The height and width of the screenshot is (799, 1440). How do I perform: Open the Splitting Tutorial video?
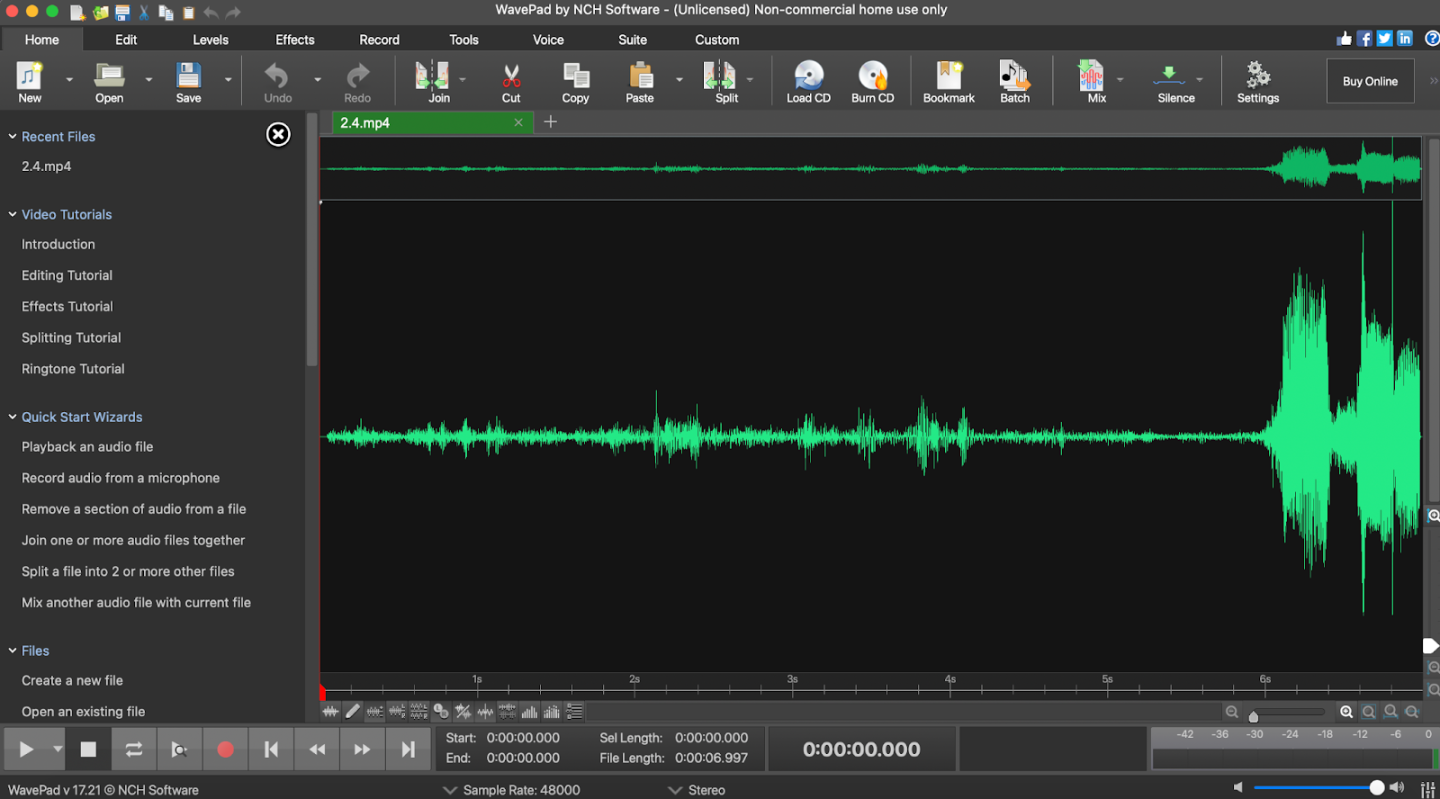click(70, 337)
